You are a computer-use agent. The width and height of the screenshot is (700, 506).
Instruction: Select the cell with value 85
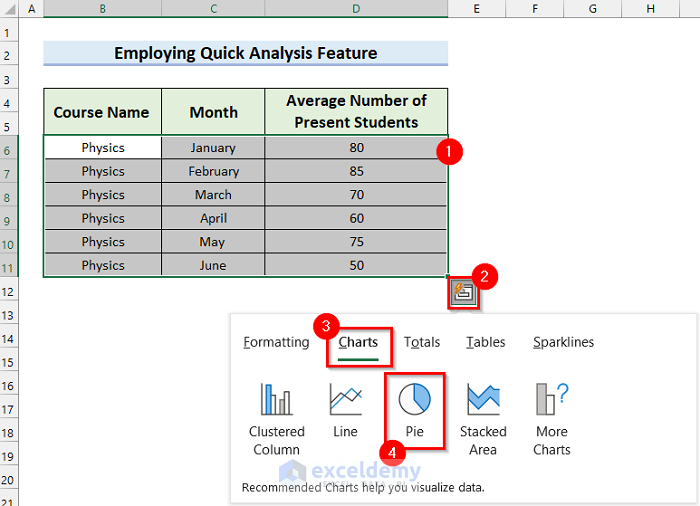(356, 171)
